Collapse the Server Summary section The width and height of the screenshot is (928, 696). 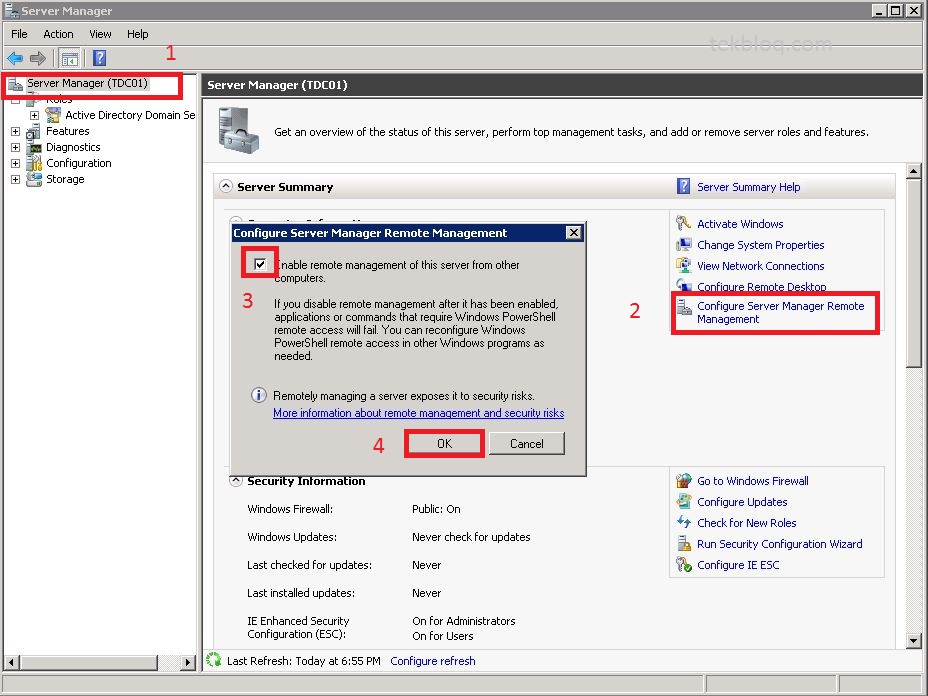point(225,186)
